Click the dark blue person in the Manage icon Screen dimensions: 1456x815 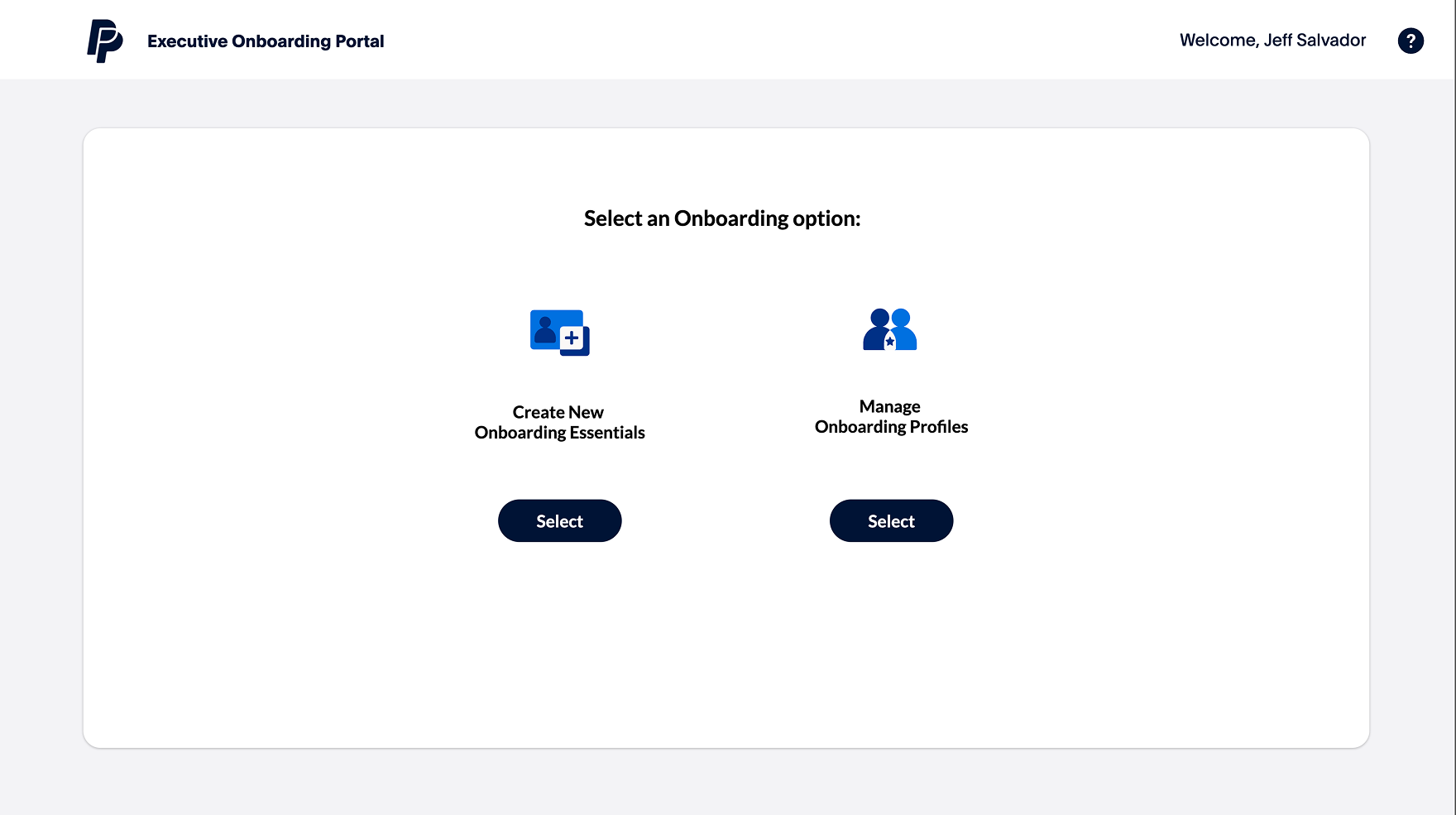tap(876, 330)
